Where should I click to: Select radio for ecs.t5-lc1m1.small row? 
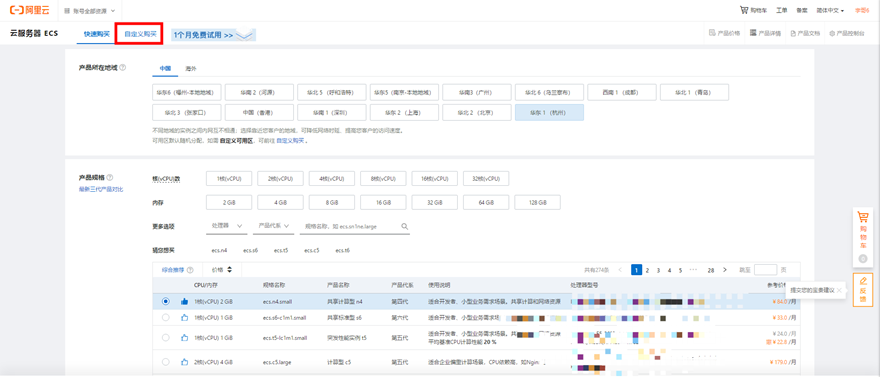point(165,338)
